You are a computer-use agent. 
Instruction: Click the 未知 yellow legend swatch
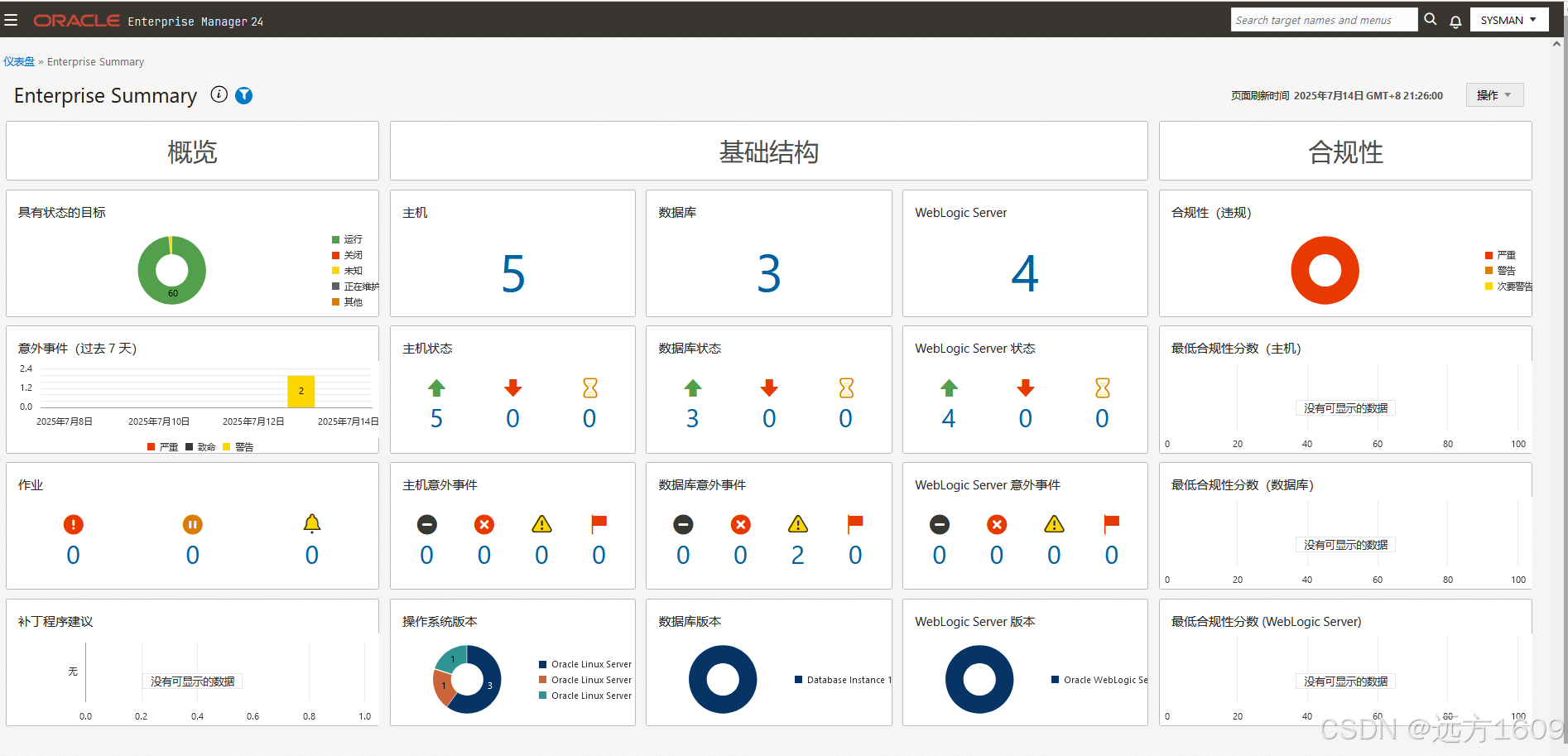336,271
